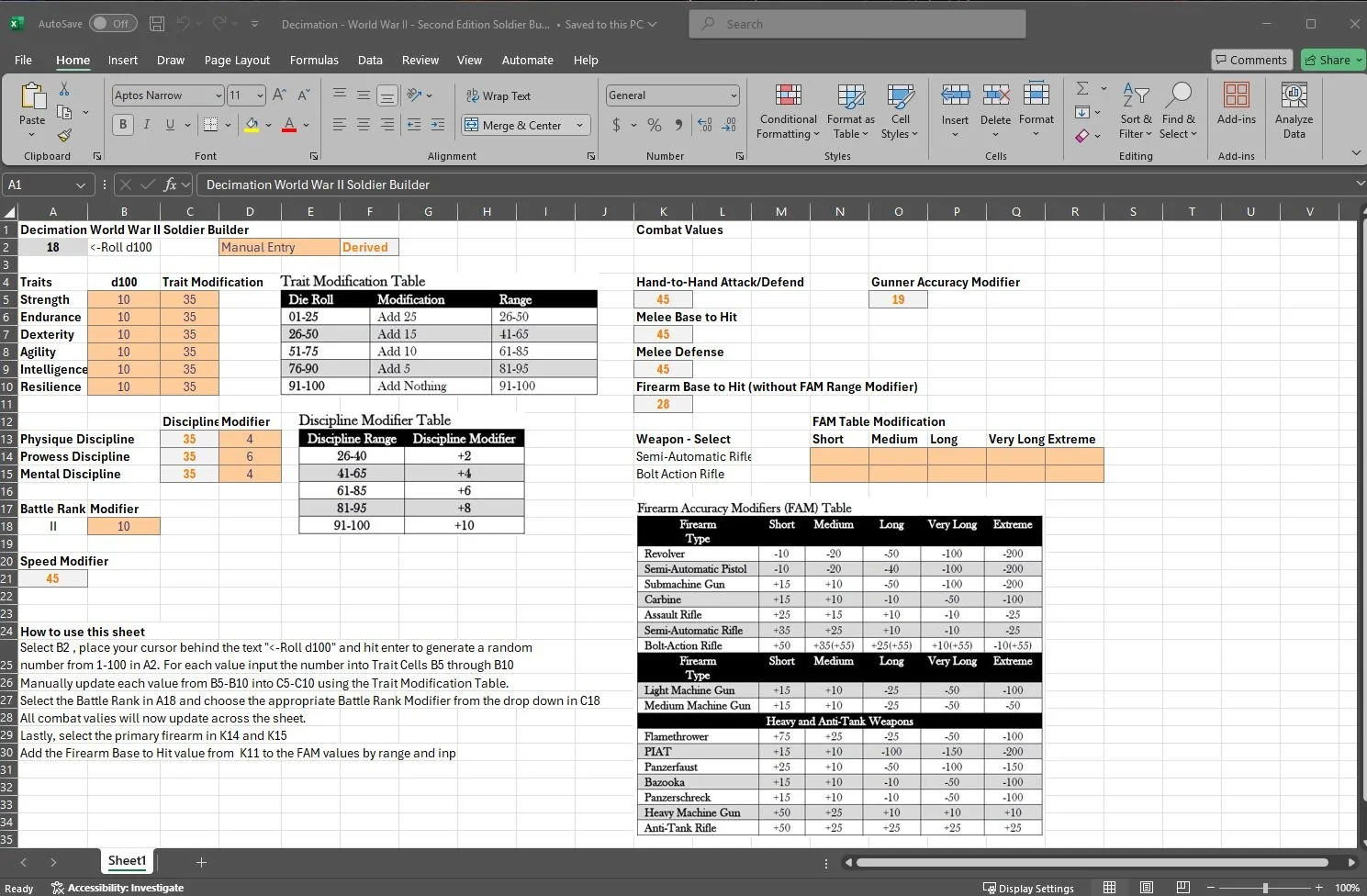This screenshot has height=896, width=1367.
Task: Click Decrease Decimal icon
Action: [x=729, y=125]
